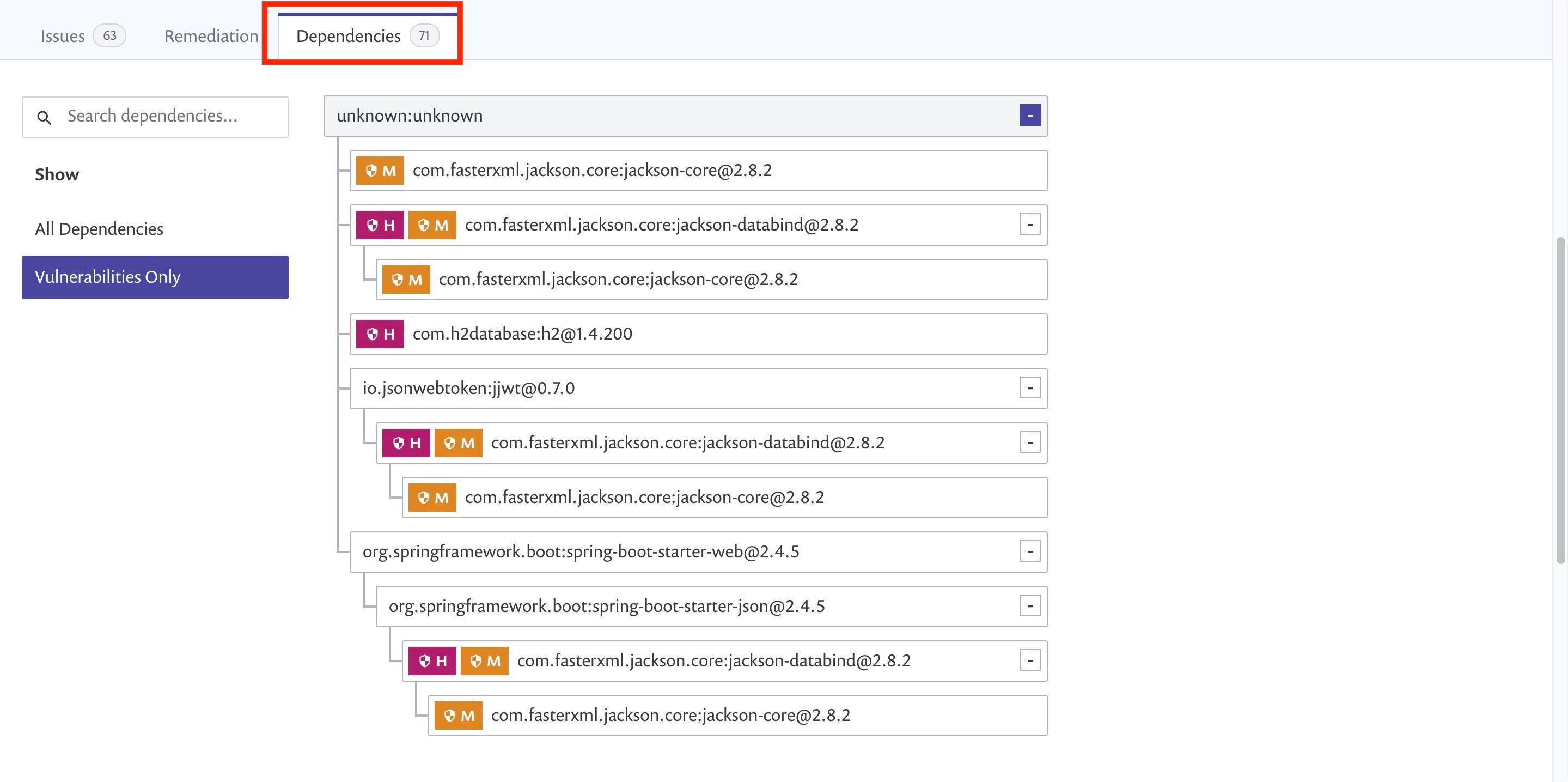Select io.jsonwebtoken:jjwt@0.7.0 row text

469,388
